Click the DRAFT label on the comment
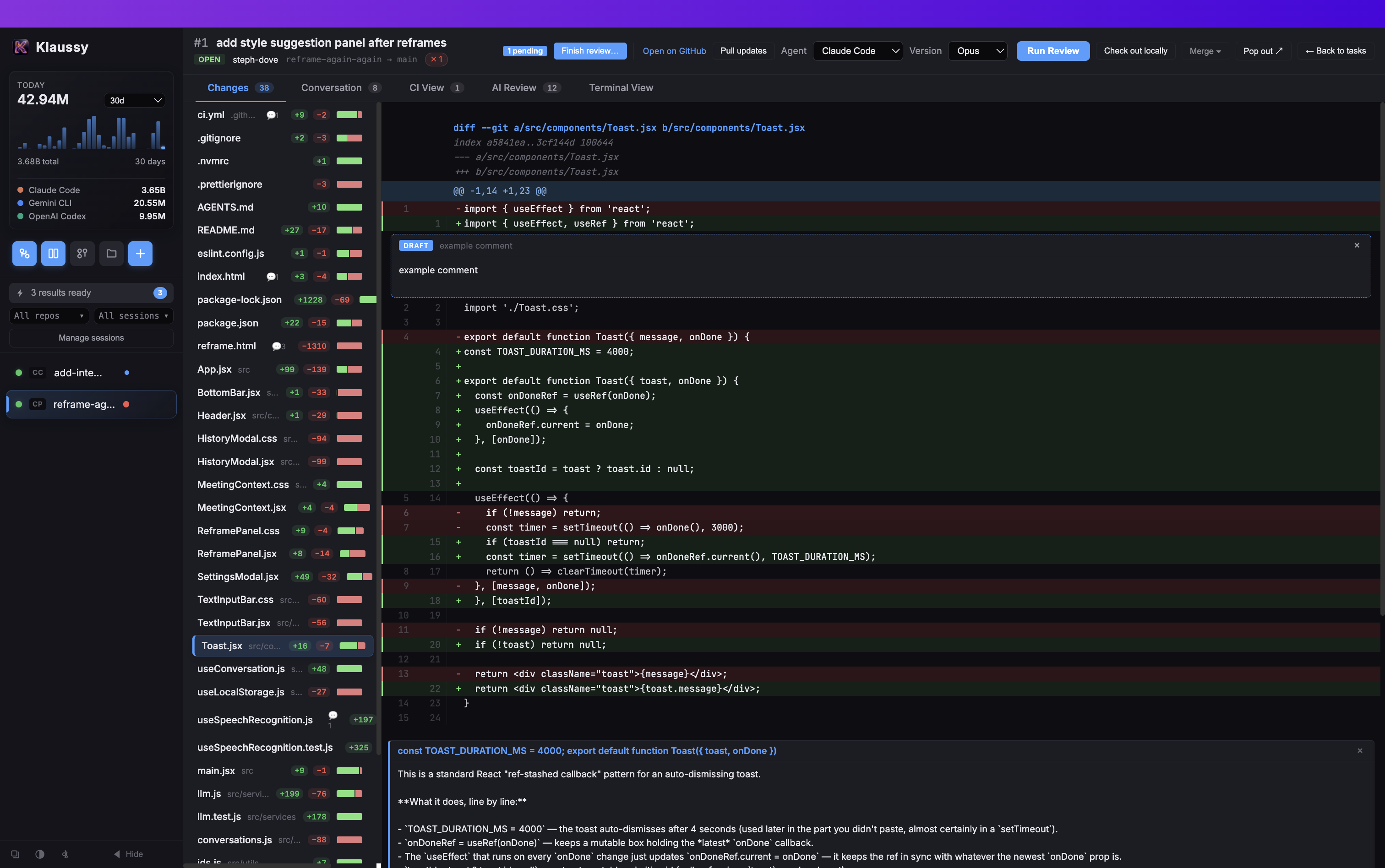The image size is (1385, 868). pyautogui.click(x=416, y=245)
